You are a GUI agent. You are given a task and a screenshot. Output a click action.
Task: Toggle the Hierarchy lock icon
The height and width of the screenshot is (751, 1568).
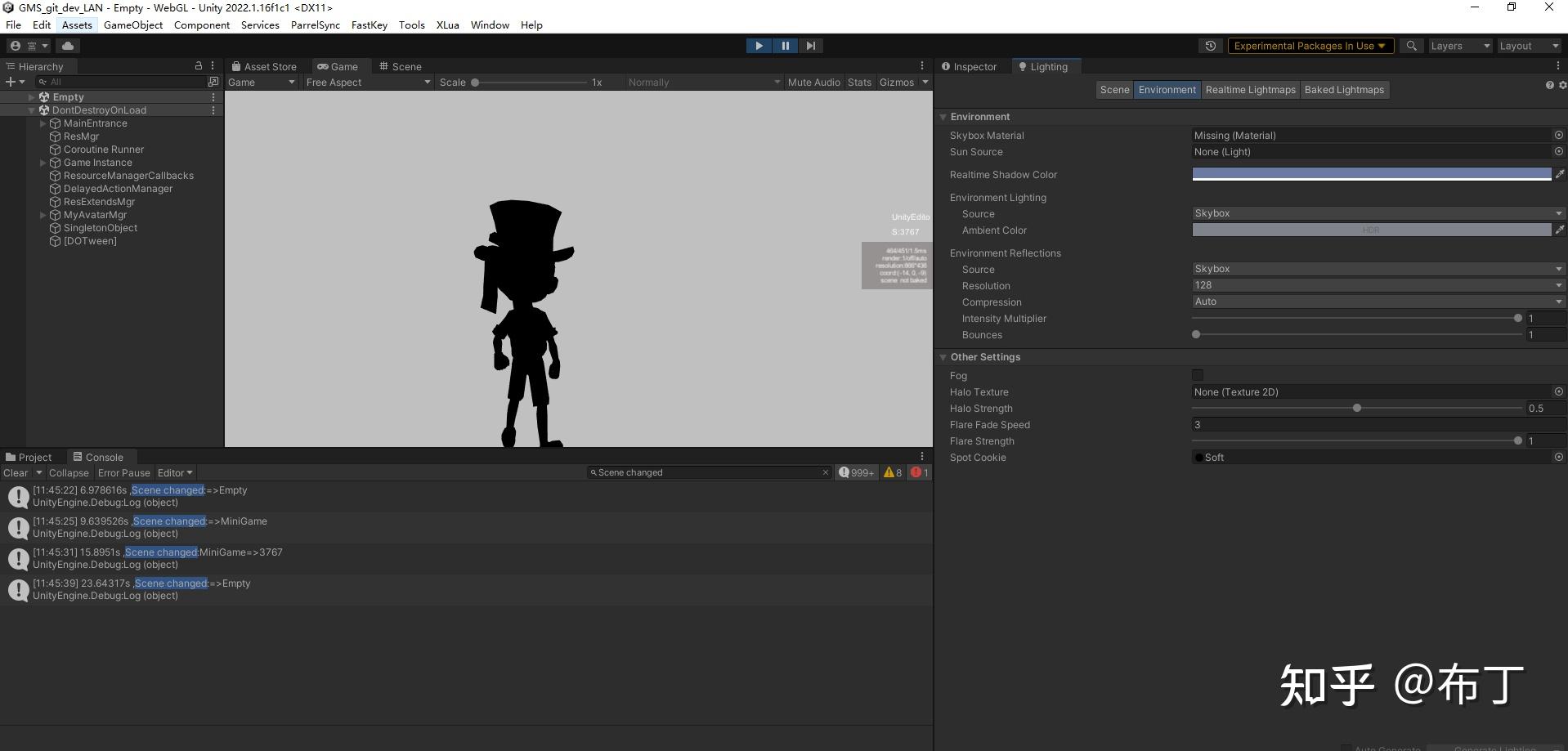[x=197, y=65]
